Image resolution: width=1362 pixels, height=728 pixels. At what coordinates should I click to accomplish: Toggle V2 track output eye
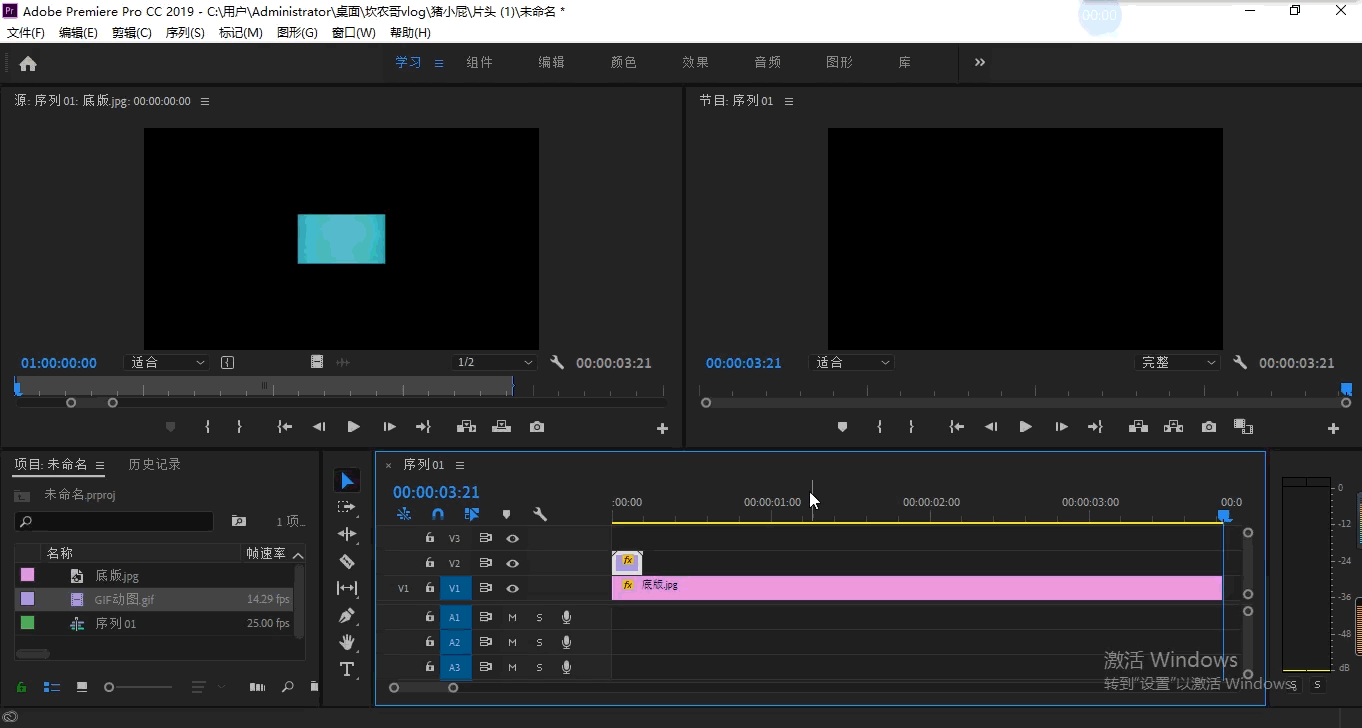click(x=512, y=564)
